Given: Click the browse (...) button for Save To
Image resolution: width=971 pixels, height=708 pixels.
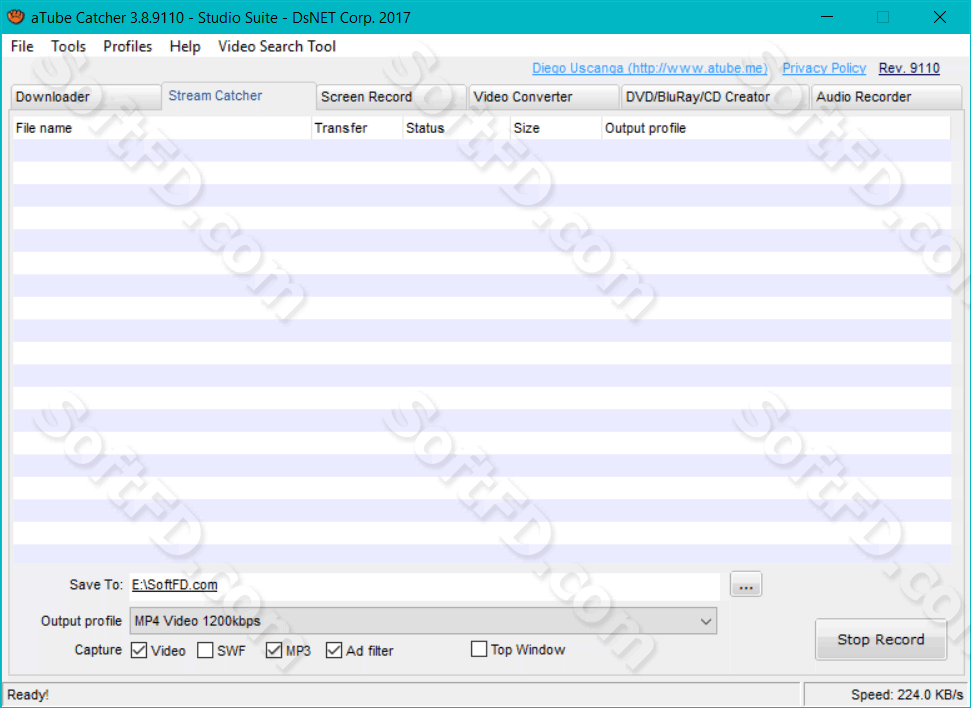Looking at the screenshot, I should pos(746,585).
